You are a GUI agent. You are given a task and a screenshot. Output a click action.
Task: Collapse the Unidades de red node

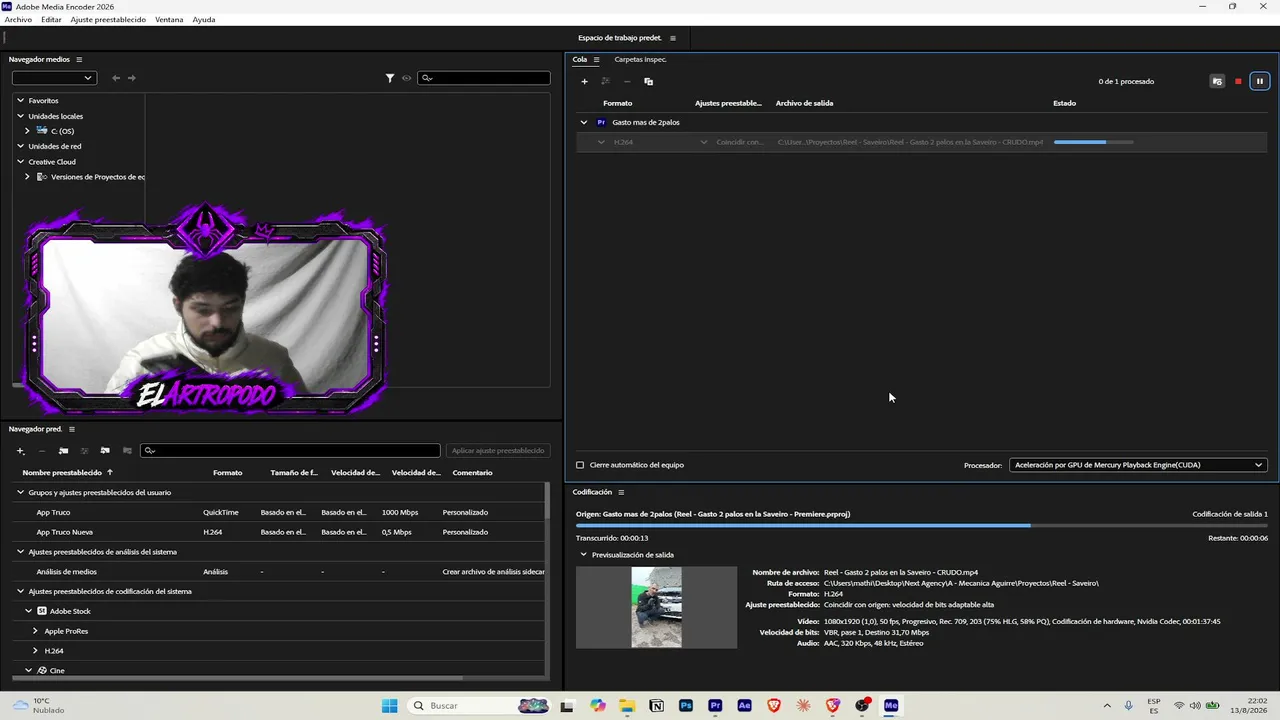point(20,146)
